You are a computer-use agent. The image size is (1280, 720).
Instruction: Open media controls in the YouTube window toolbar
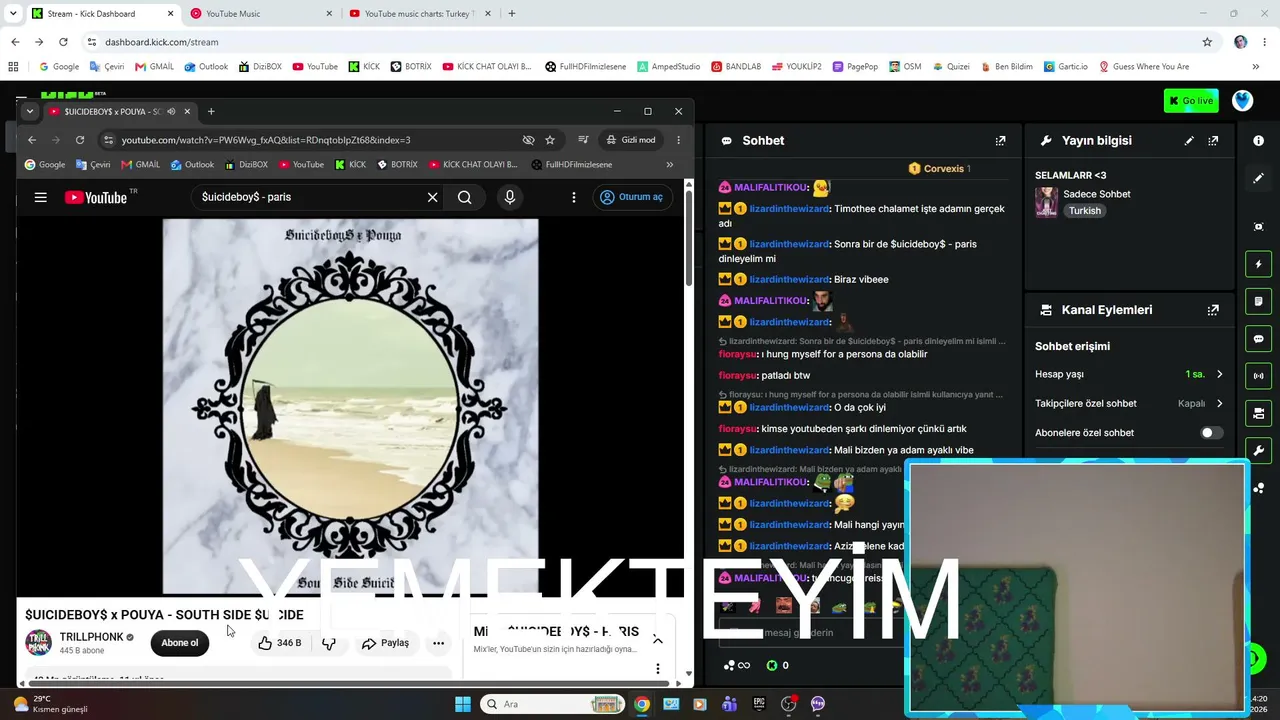583,140
